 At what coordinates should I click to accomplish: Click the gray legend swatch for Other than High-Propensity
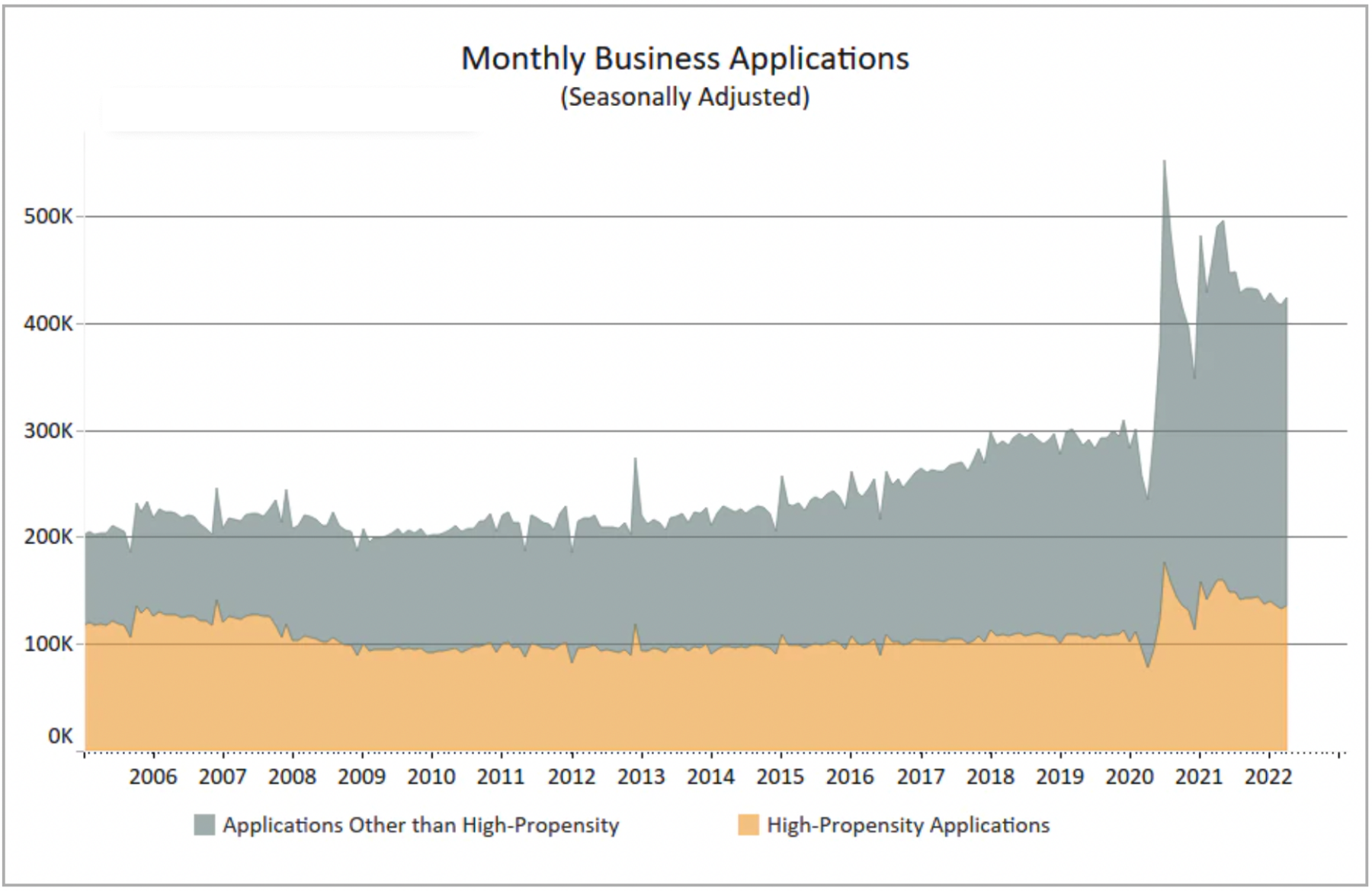click(204, 825)
